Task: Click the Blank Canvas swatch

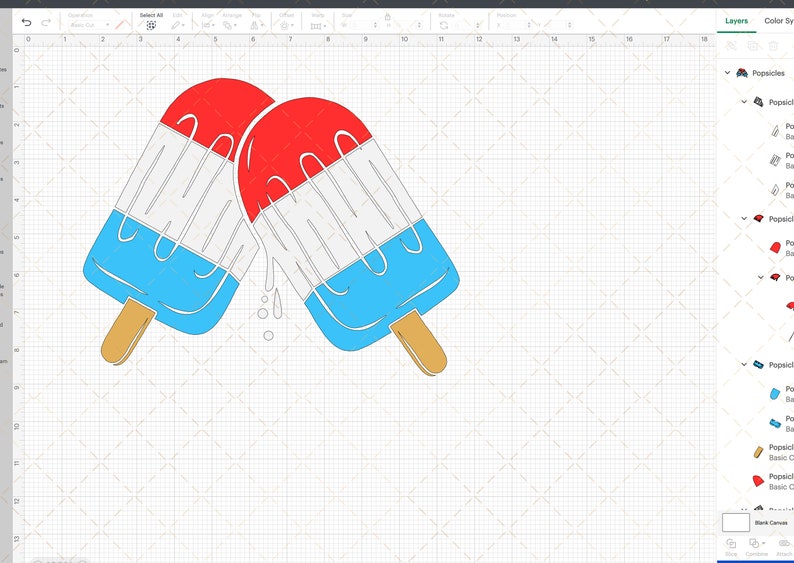Action: (x=736, y=522)
